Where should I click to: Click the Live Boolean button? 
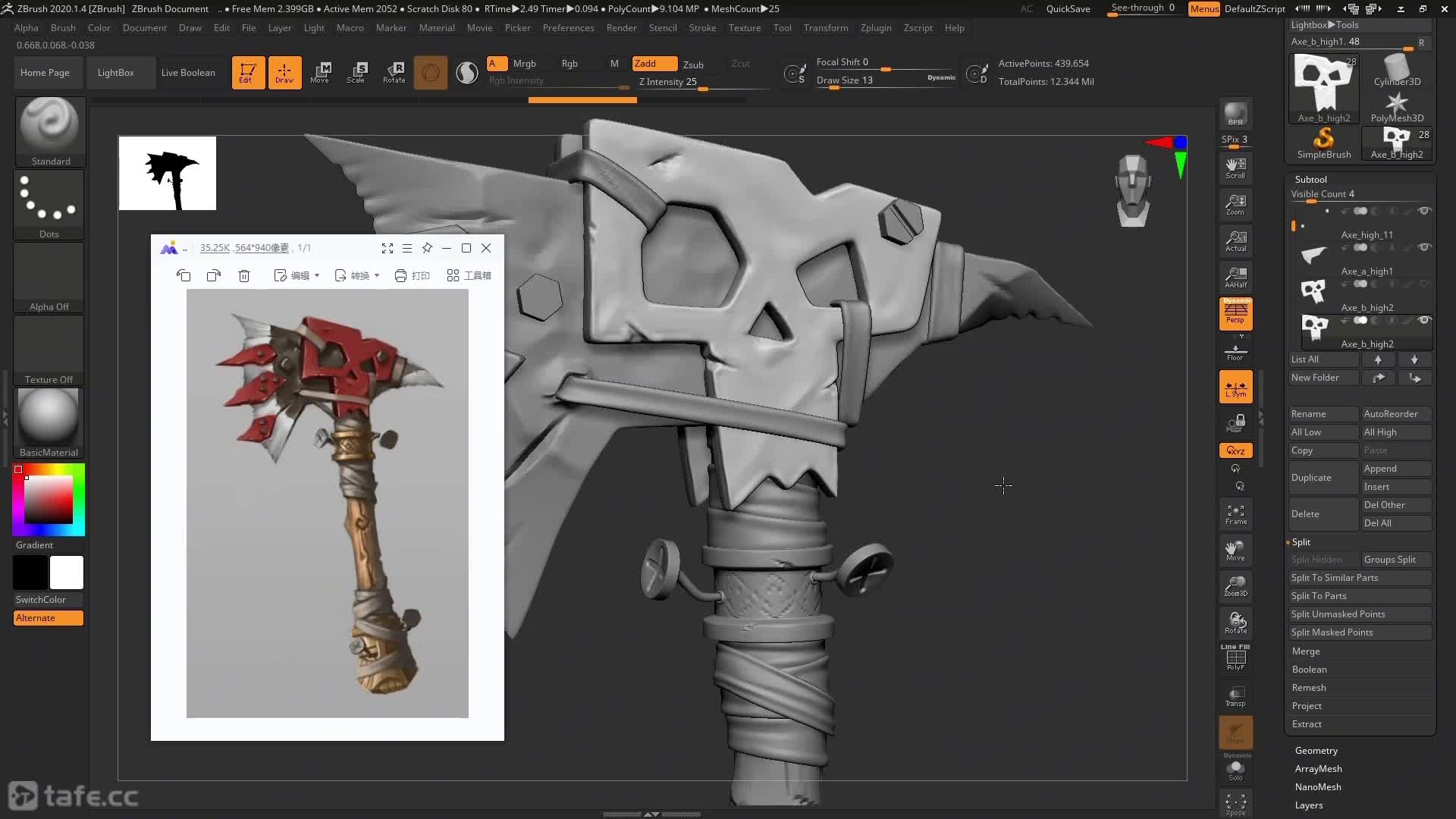coord(188,73)
